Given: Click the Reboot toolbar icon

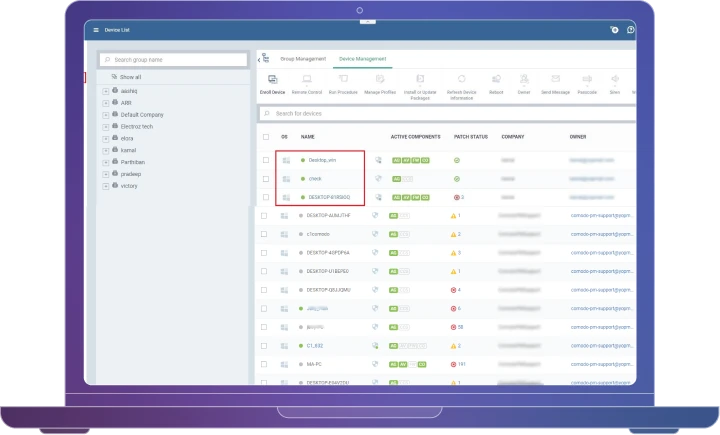Looking at the screenshot, I should pyautogui.click(x=497, y=79).
